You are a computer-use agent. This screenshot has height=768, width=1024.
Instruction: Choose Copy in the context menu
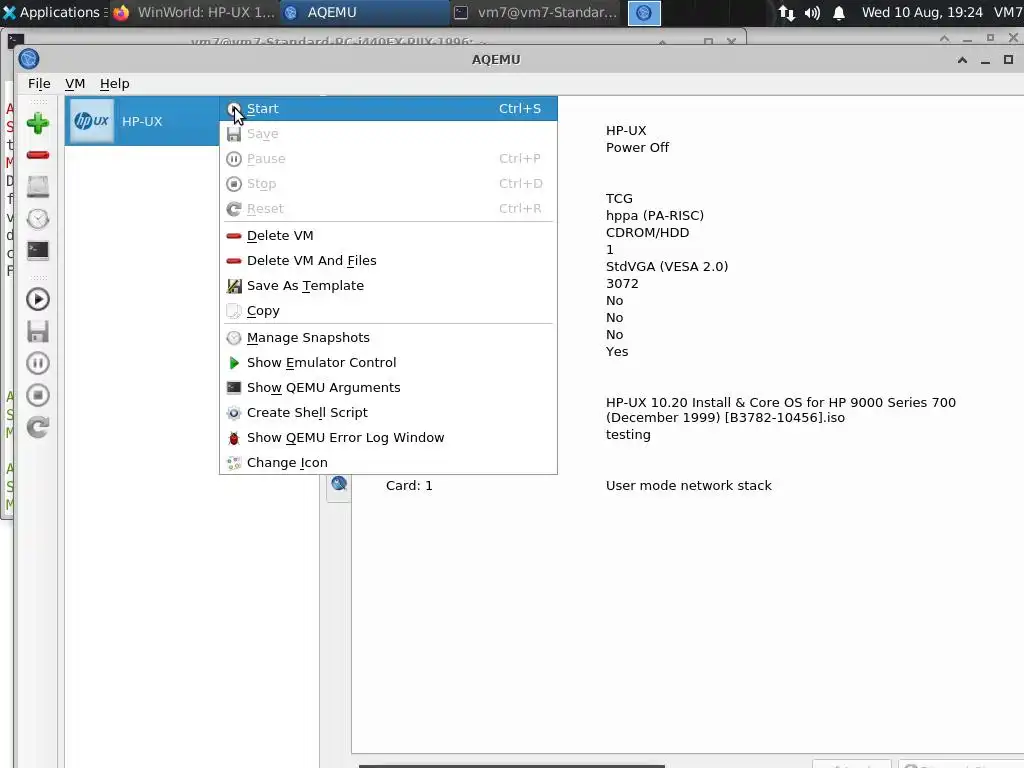pyautogui.click(x=389, y=311)
